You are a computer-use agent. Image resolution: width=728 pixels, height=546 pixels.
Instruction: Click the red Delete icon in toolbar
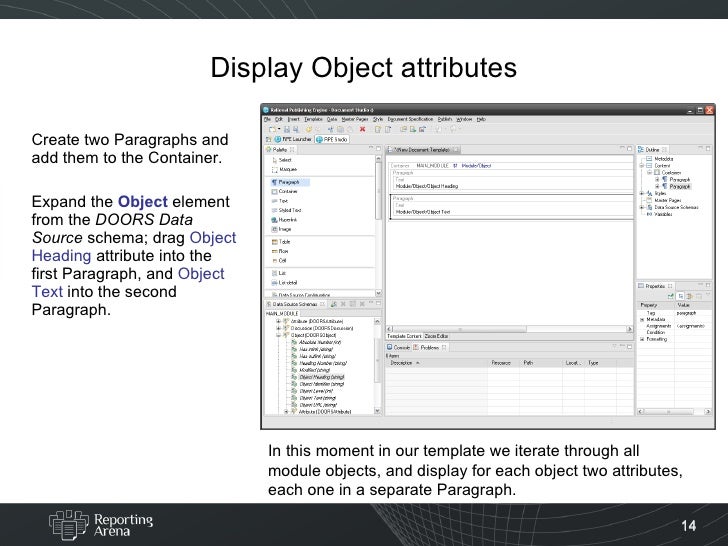point(362,129)
